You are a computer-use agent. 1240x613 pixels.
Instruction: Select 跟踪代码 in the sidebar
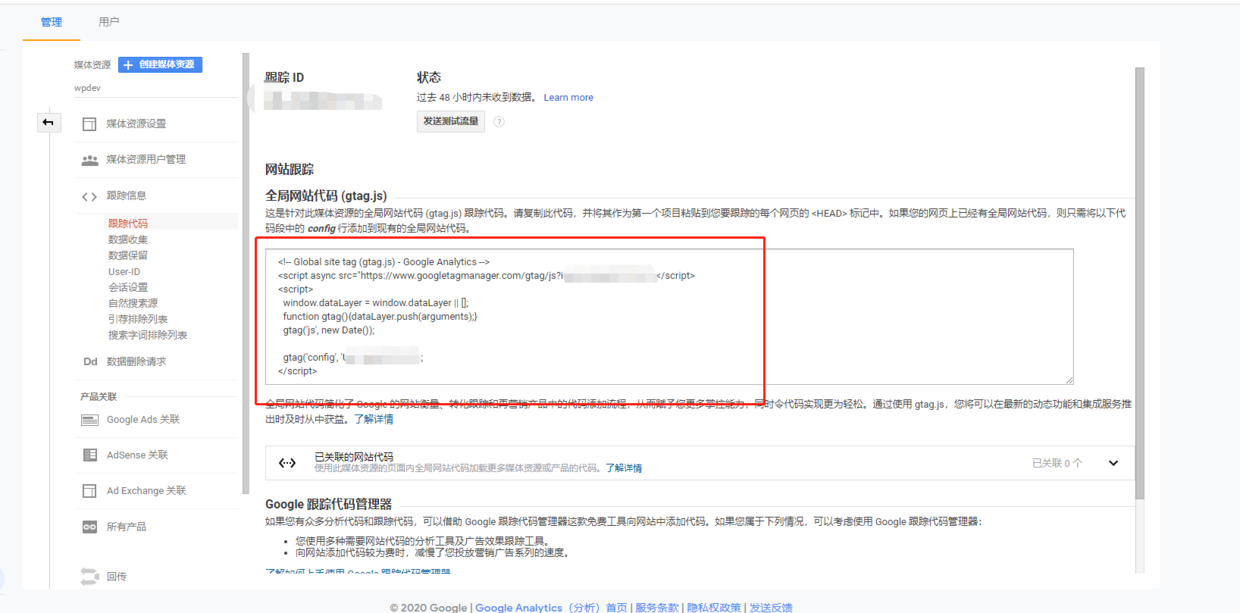tap(128, 223)
